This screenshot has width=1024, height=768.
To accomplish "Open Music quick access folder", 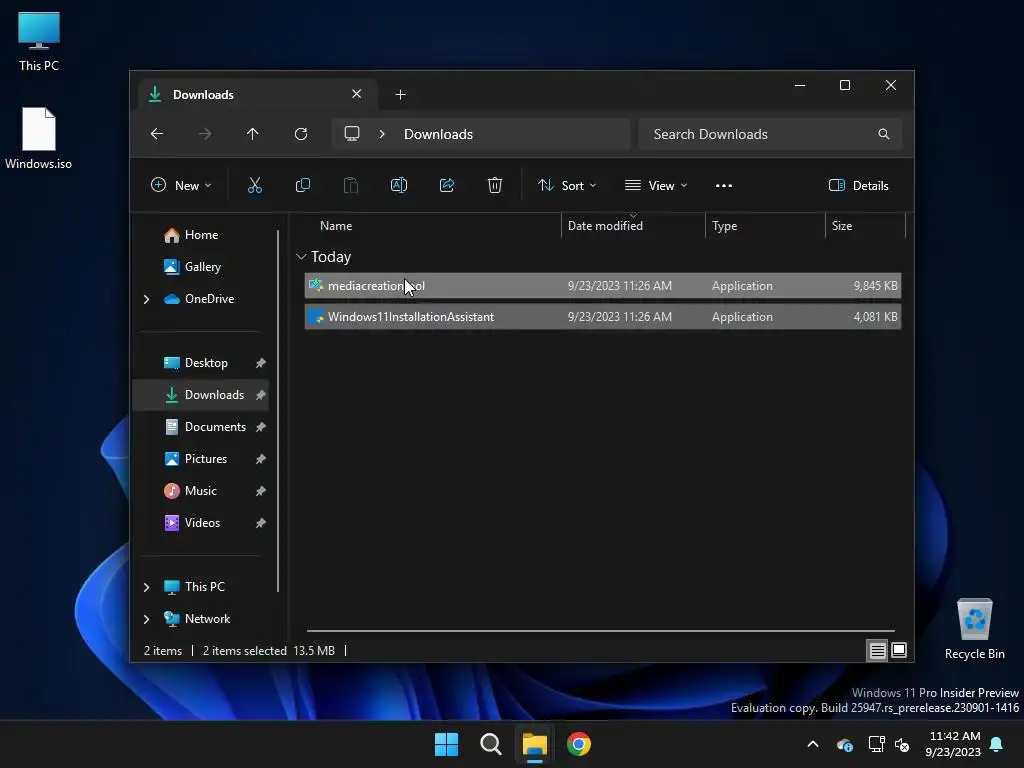I will tap(200, 491).
